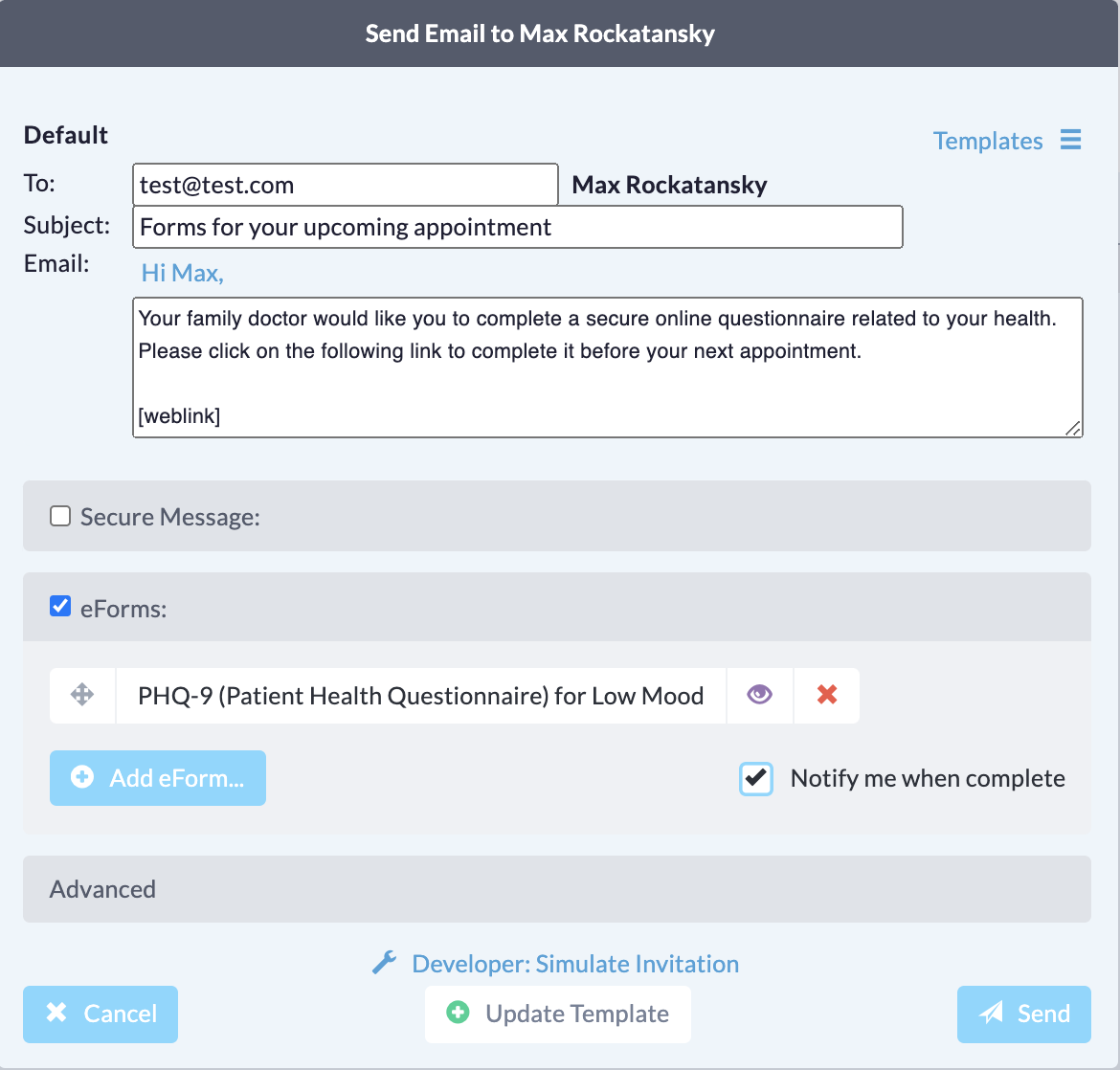Click the email body resize handle
Viewport: 1120px width, 1070px height.
[x=1074, y=430]
